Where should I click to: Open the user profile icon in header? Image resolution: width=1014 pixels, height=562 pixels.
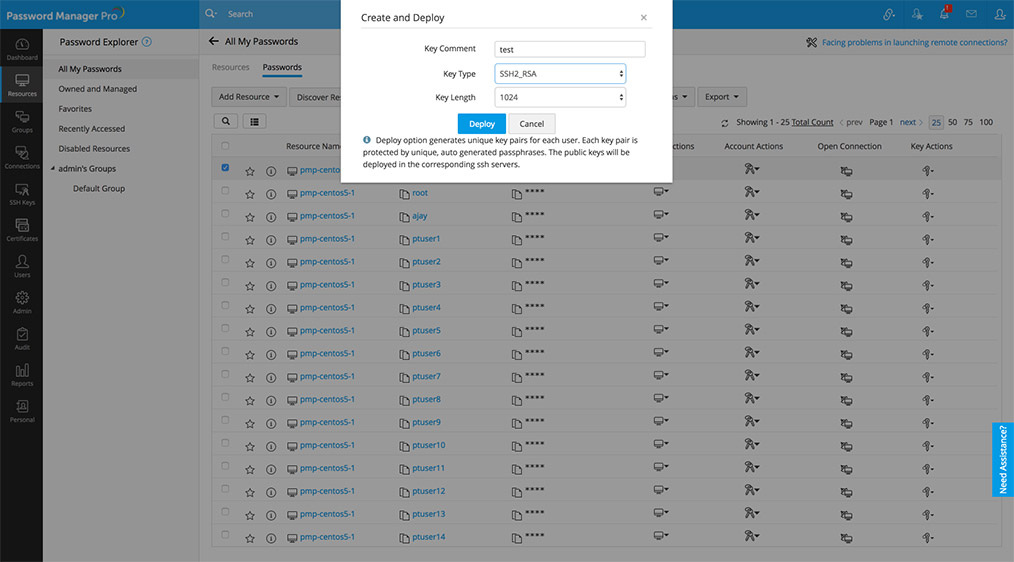tap(1000, 14)
